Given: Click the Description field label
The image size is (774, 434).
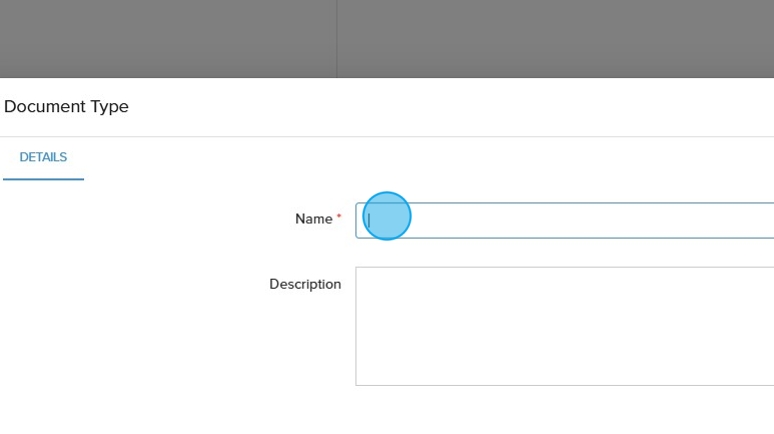Looking at the screenshot, I should (305, 284).
